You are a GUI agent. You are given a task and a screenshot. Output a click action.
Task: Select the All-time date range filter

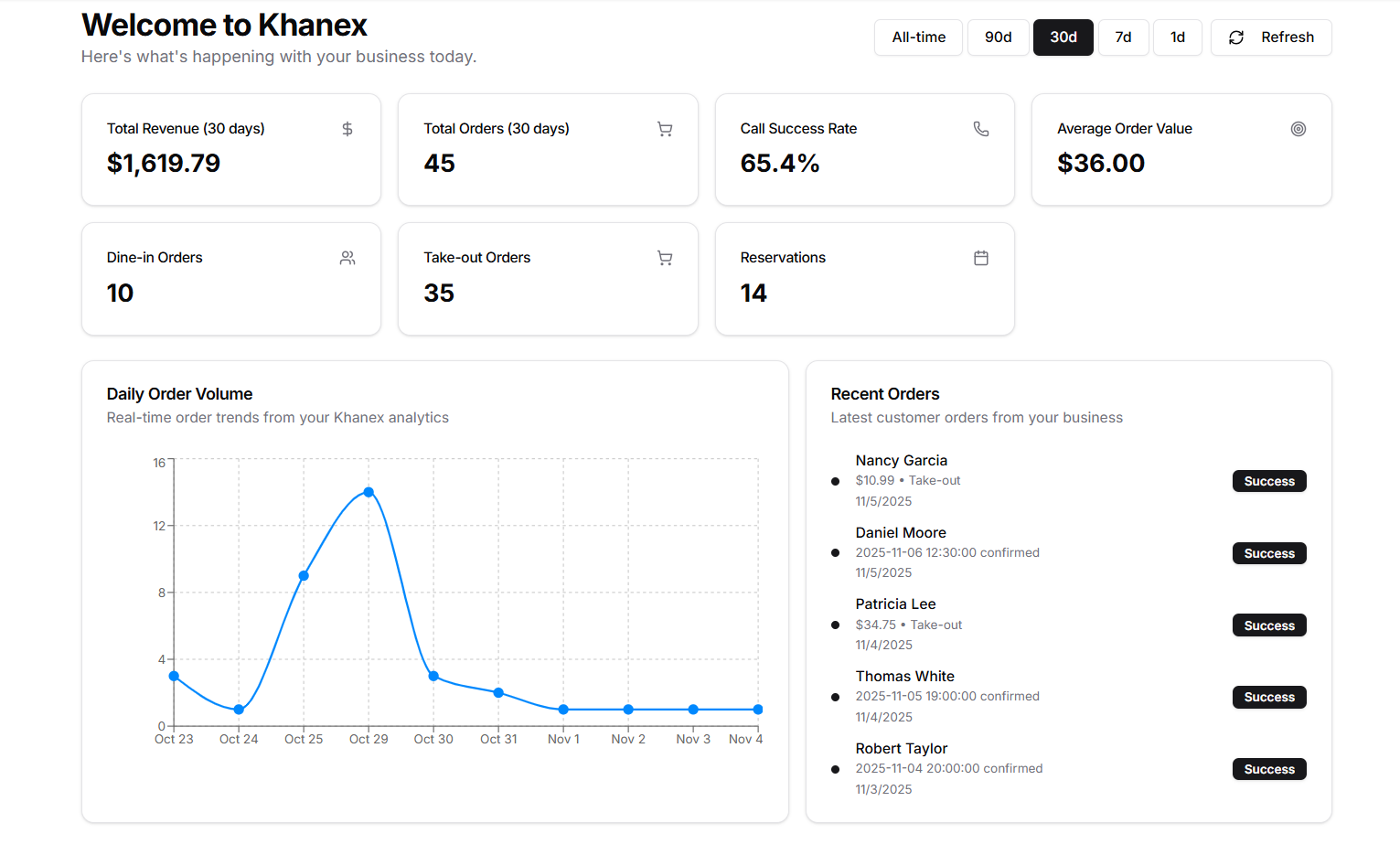(x=918, y=37)
